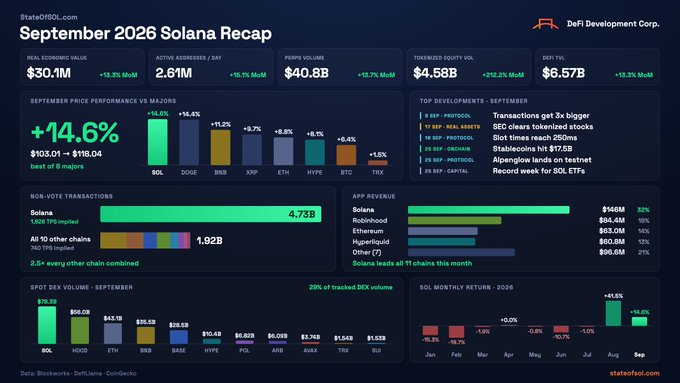Image resolution: width=680 pixels, height=383 pixels.
Task: Click the September 2026 Solana Recap title
Action: coord(146,33)
